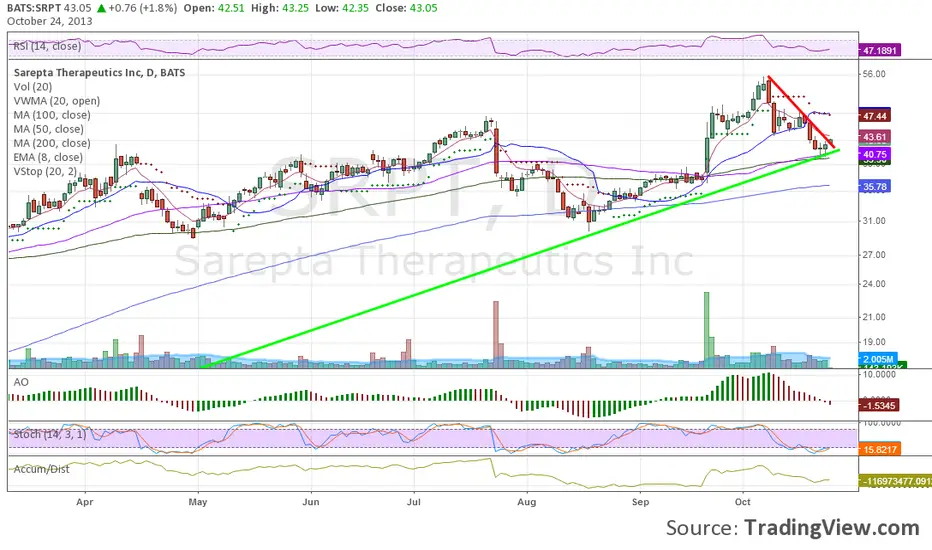
Task: Click the May label on time axis
Action: [198, 502]
